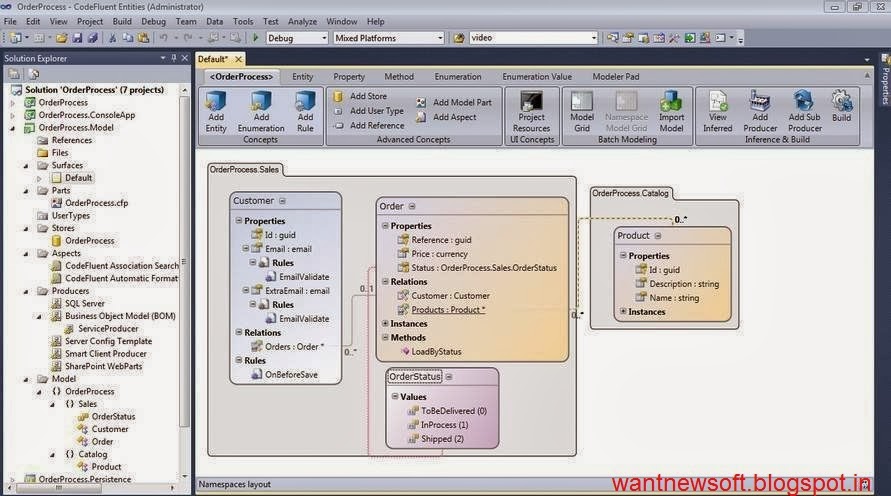Select SQL Server producer node
This screenshot has height=496, width=891.
click(x=85, y=303)
